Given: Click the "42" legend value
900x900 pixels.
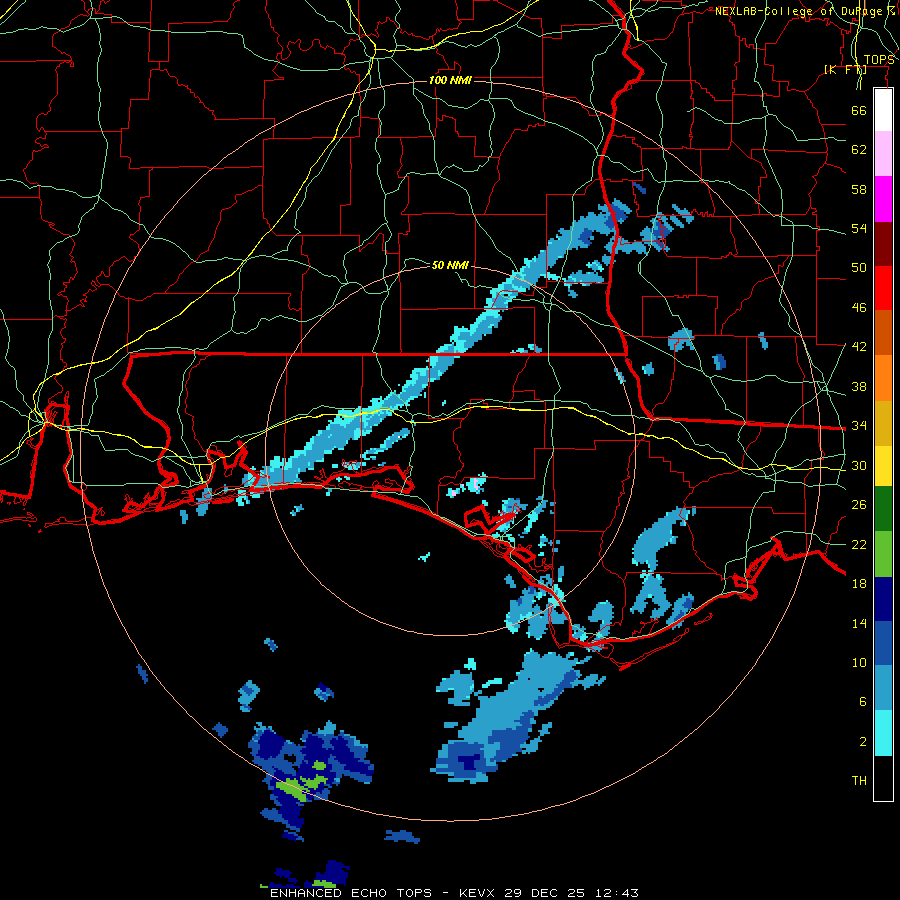Looking at the screenshot, I should coord(859,347).
